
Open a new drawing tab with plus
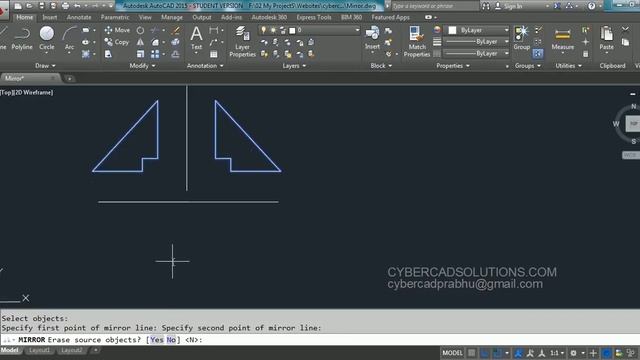tap(70, 78)
